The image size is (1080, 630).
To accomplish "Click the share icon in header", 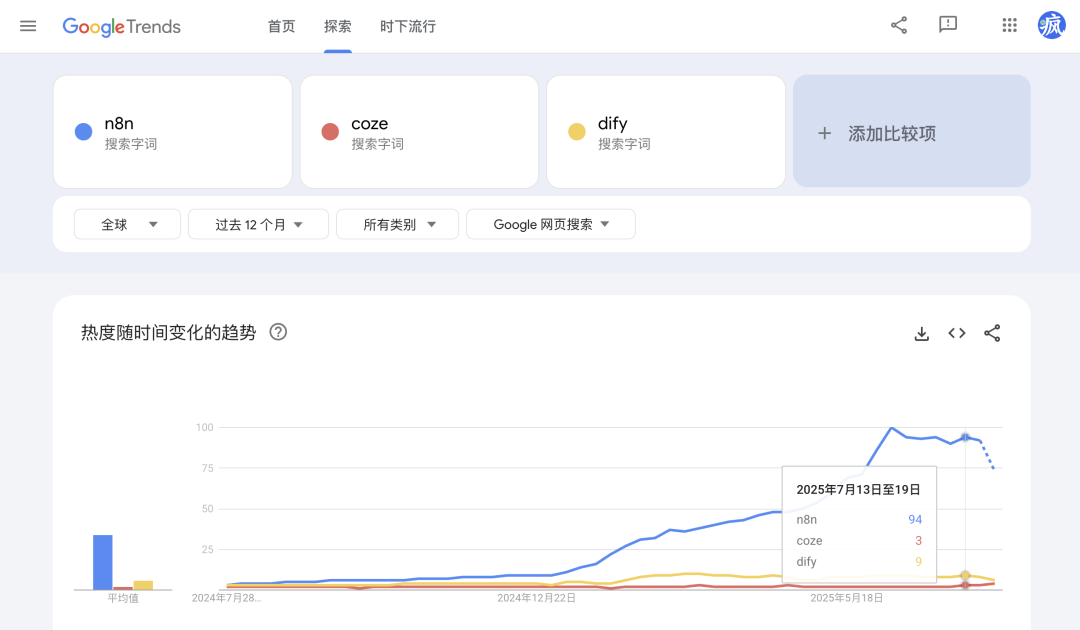I will [899, 26].
